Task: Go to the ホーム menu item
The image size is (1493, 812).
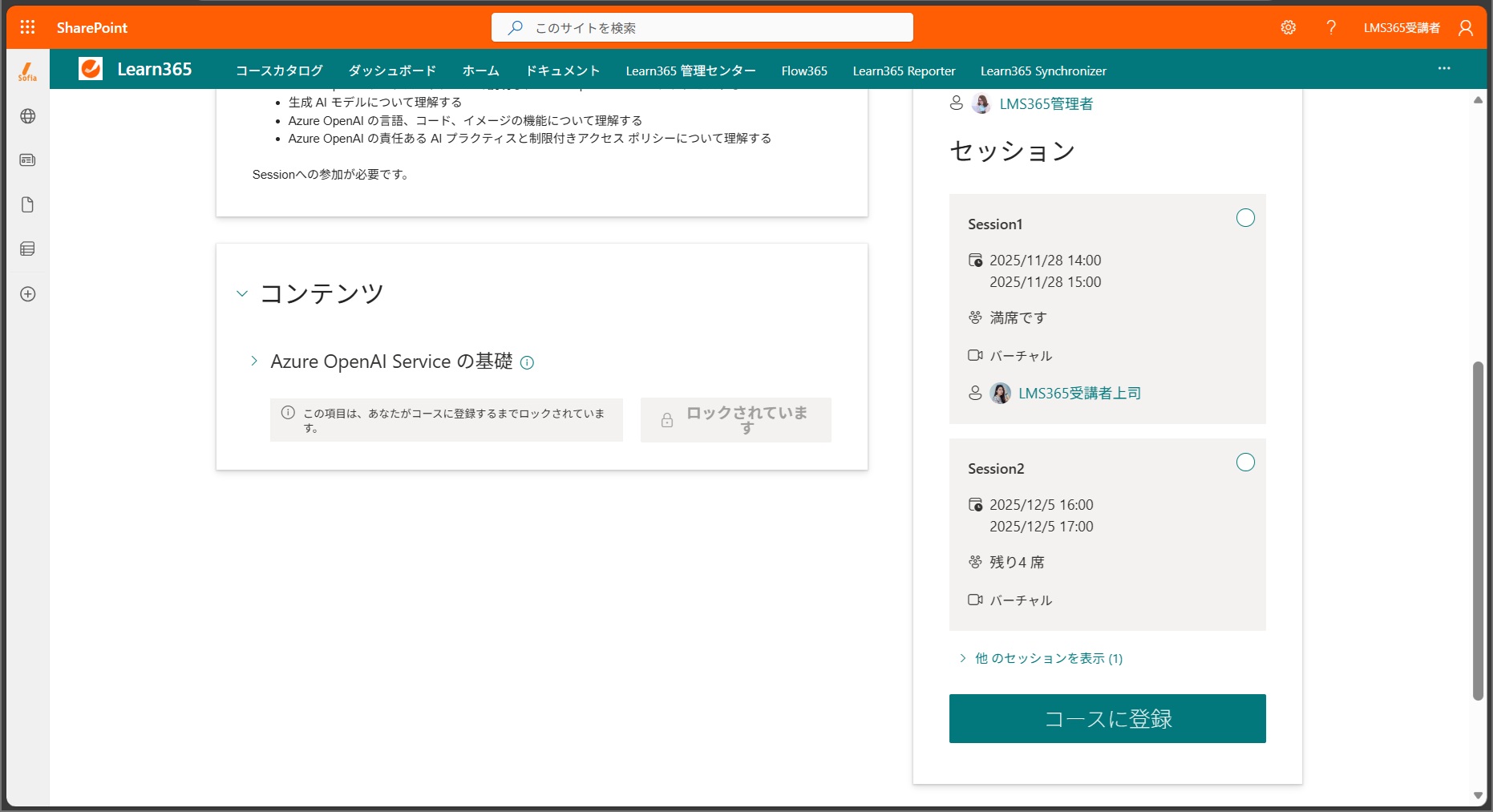Action: point(480,71)
